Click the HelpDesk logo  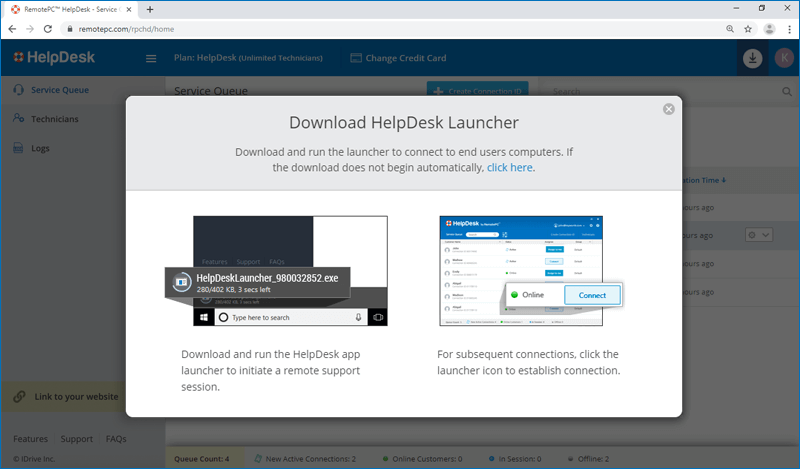[x=55, y=58]
